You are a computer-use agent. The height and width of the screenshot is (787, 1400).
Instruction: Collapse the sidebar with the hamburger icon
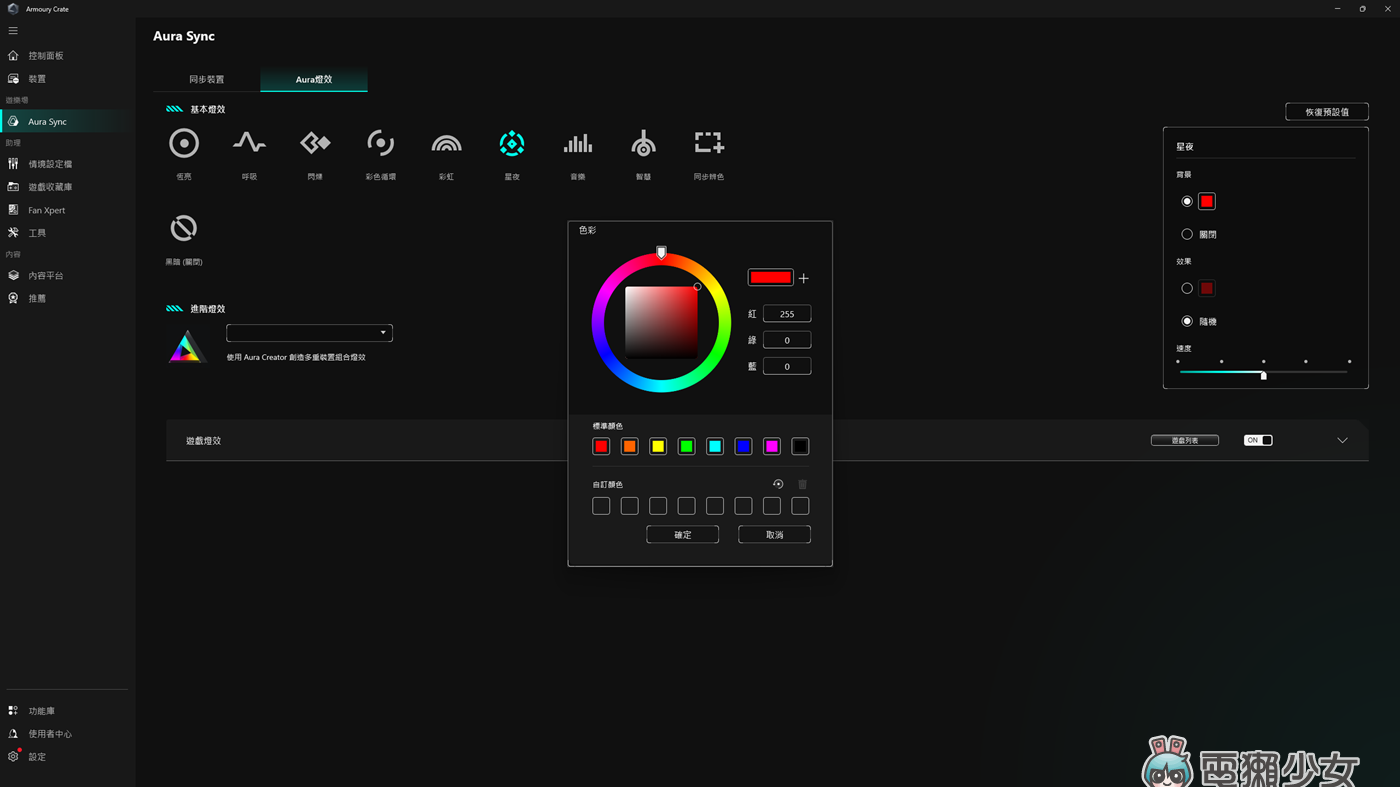tap(13, 31)
